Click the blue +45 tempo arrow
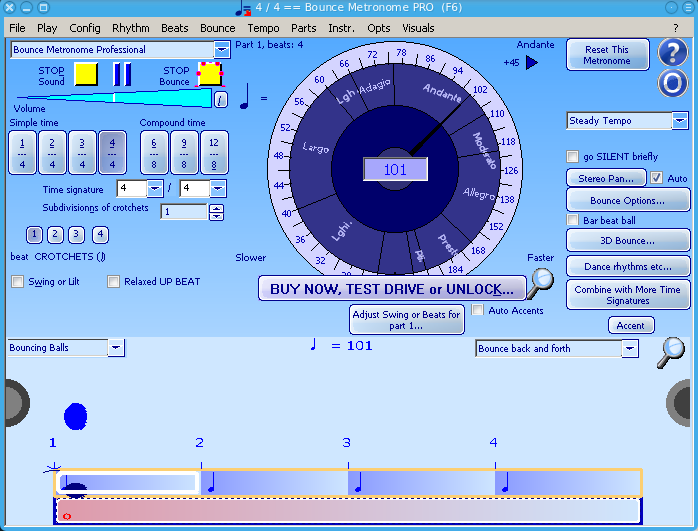 (x=532, y=62)
